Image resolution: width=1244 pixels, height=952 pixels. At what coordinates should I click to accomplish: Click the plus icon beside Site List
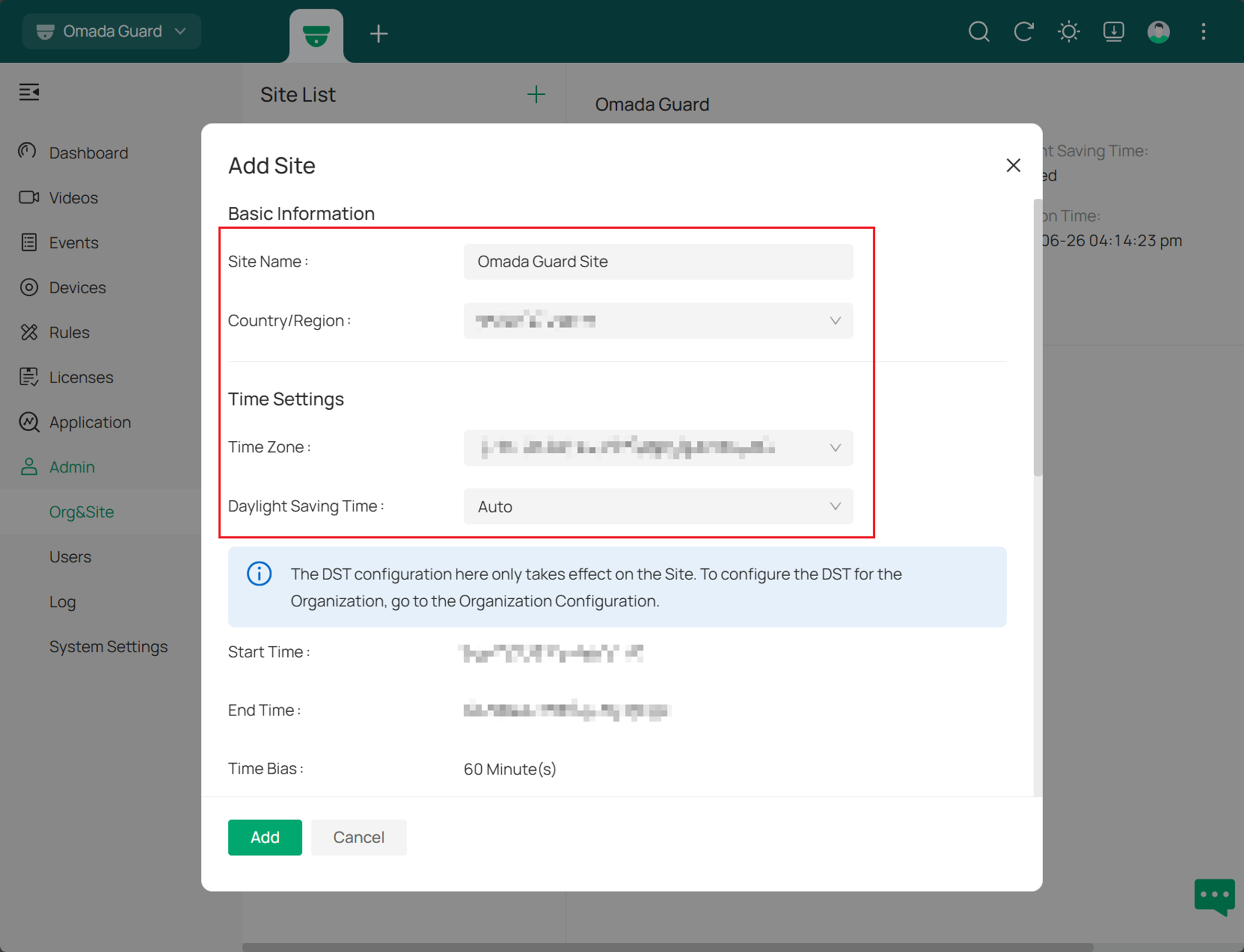coord(536,94)
